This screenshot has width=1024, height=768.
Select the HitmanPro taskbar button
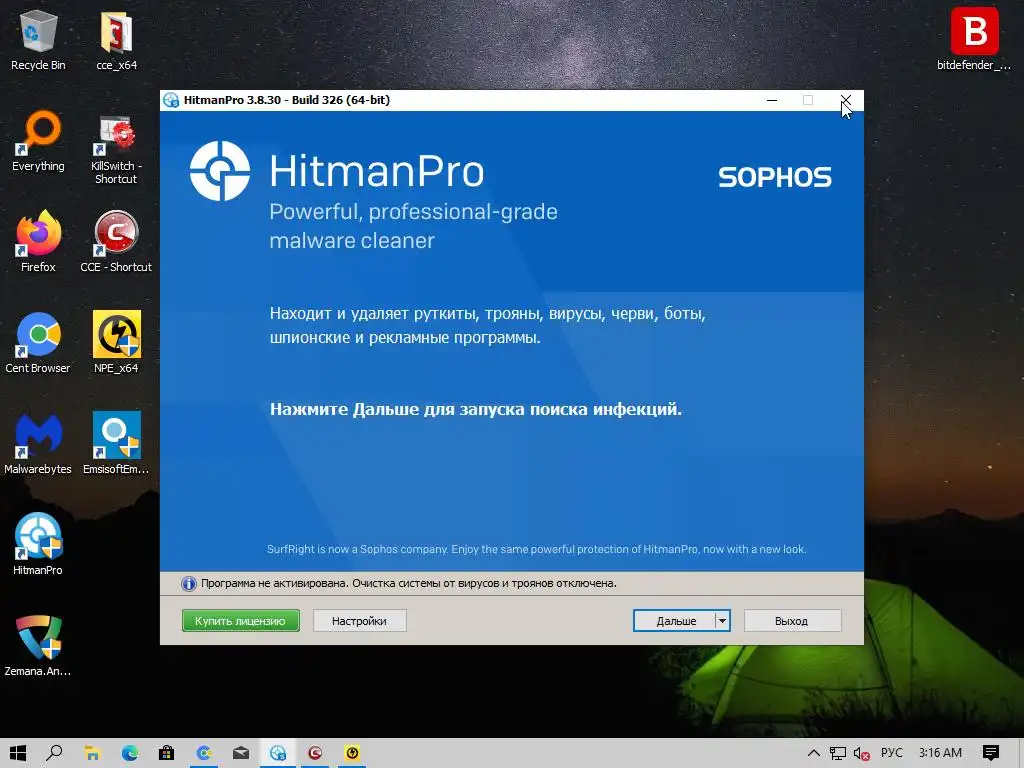(278, 753)
